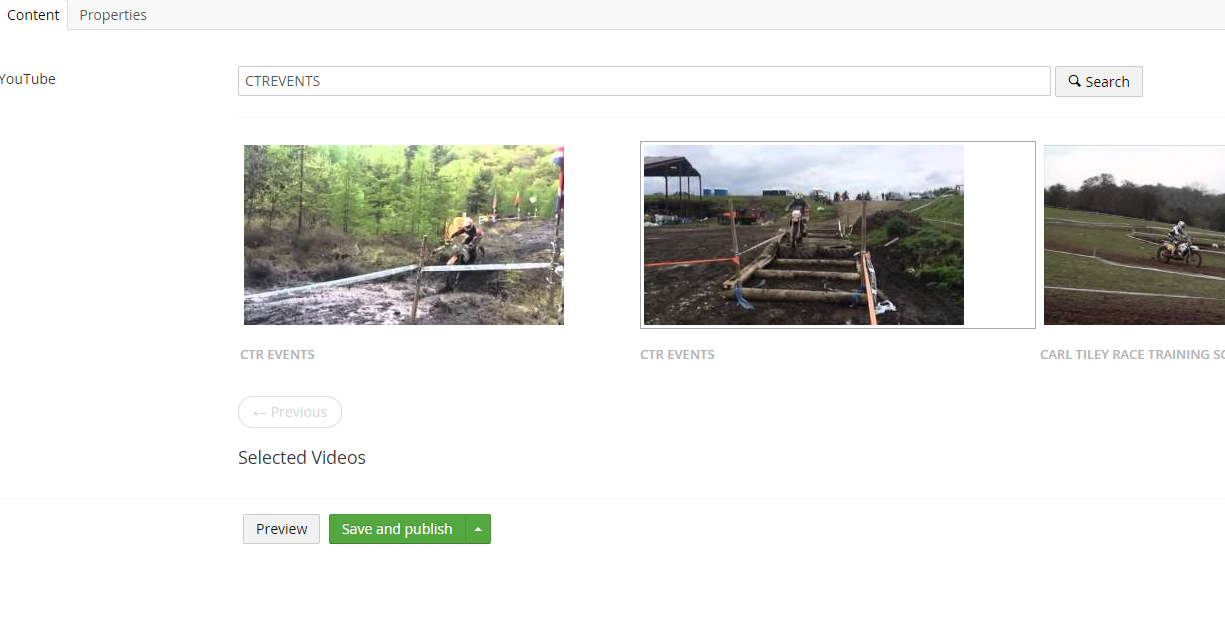Switch to the Content tab
Screen dimensions: 1225x622
(33, 15)
